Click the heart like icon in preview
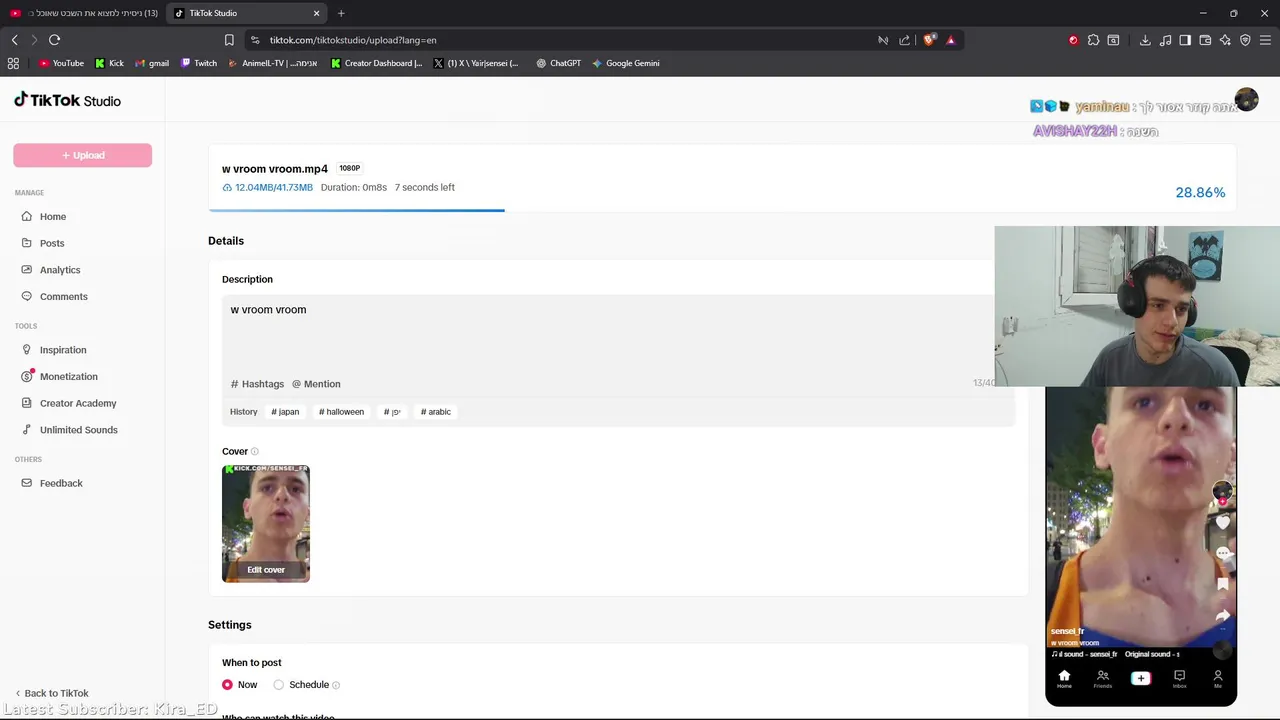1280x720 pixels. pyautogui.click(x=1222, y=522)
